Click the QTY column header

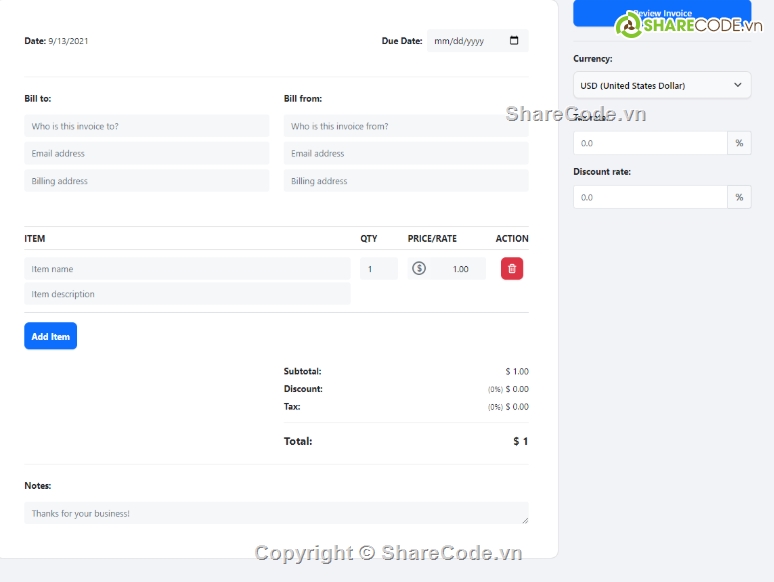click(369, 238)
